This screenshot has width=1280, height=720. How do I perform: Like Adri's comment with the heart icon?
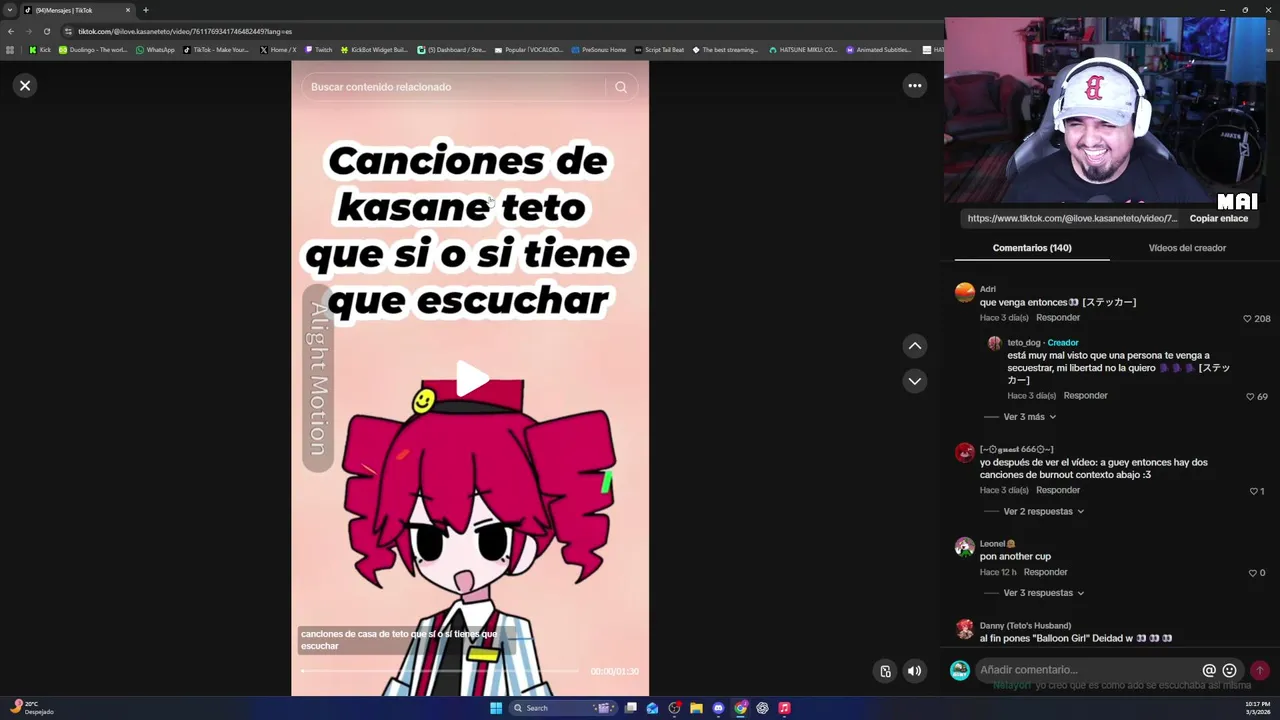coord(1247,319)
